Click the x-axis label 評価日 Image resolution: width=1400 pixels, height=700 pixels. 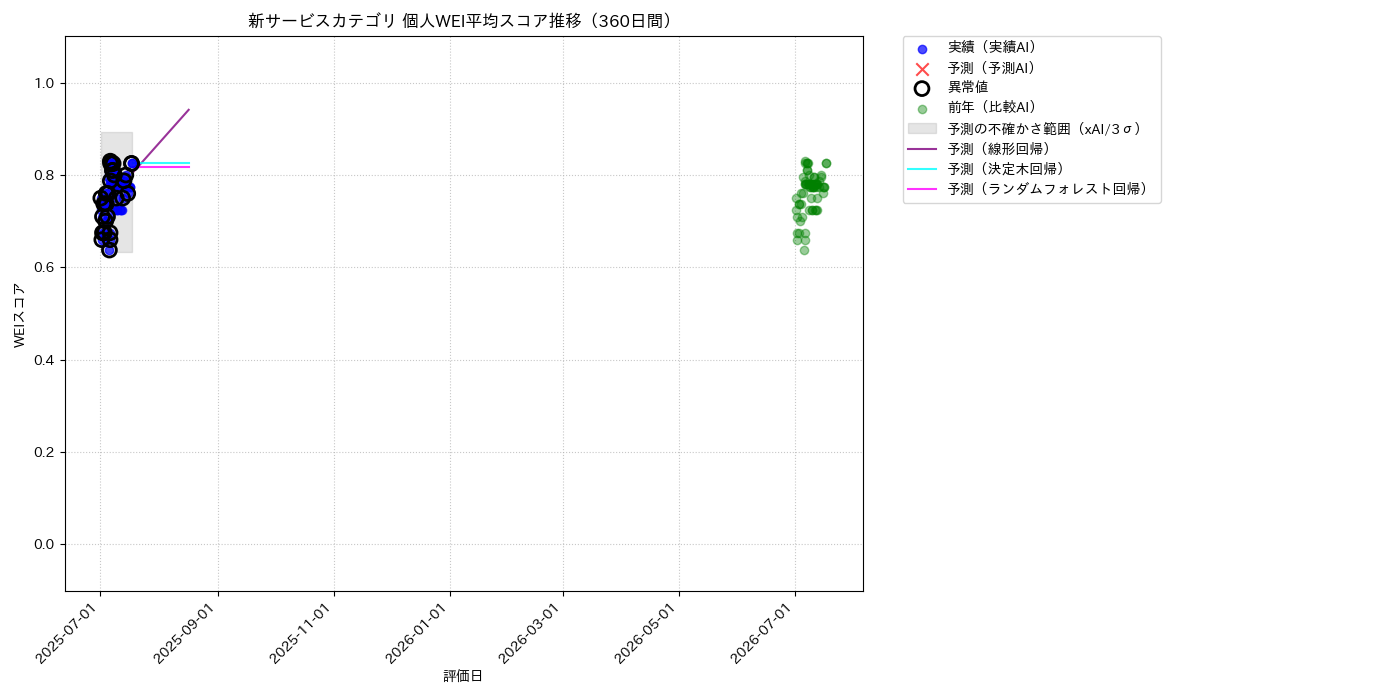(463, 676)
